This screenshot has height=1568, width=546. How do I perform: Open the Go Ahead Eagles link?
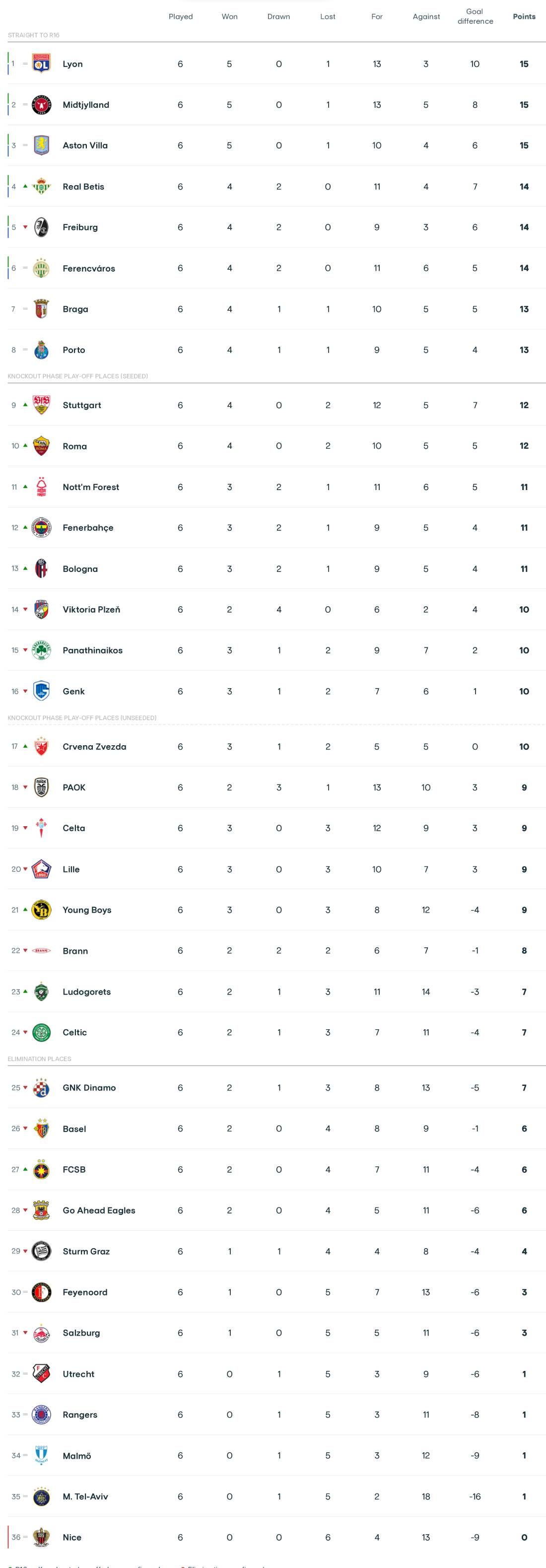pos(99,1210)
